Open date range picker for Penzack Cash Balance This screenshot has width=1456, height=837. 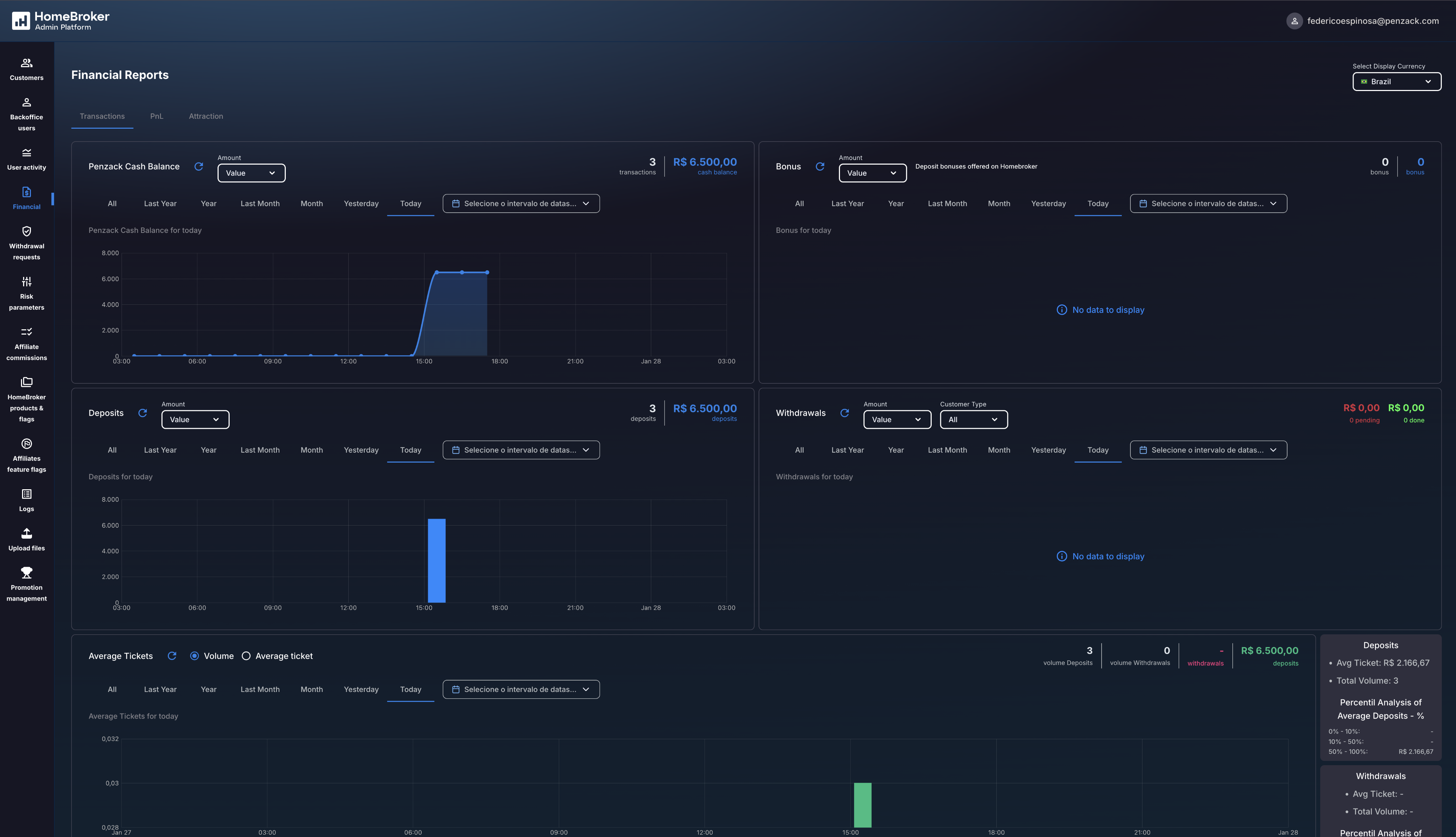coord(520,203)
